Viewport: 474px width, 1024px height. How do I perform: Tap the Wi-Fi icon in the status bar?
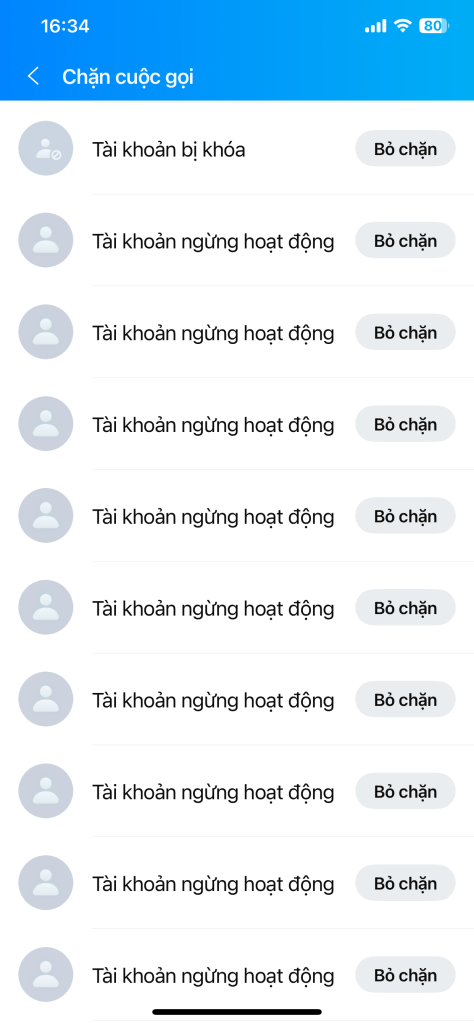coord(403,26)
